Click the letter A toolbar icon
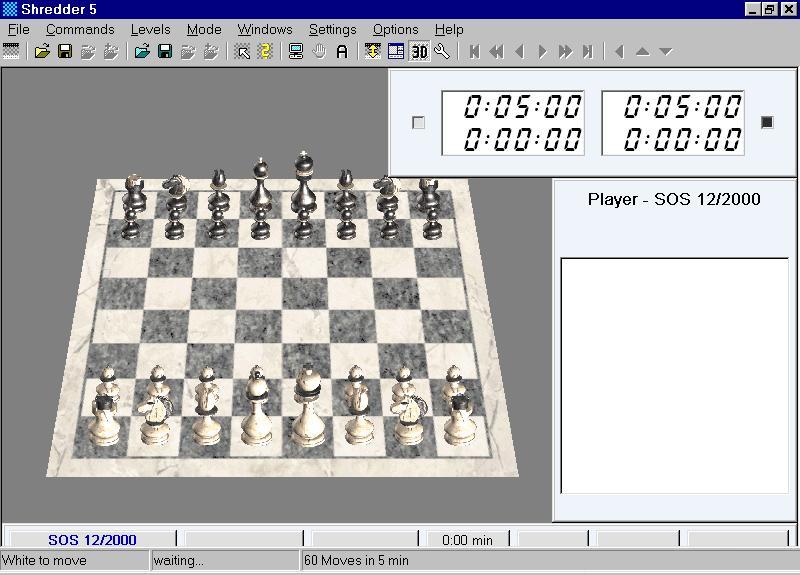The height and width of the screenshot is (575, 800). point(342,52)
